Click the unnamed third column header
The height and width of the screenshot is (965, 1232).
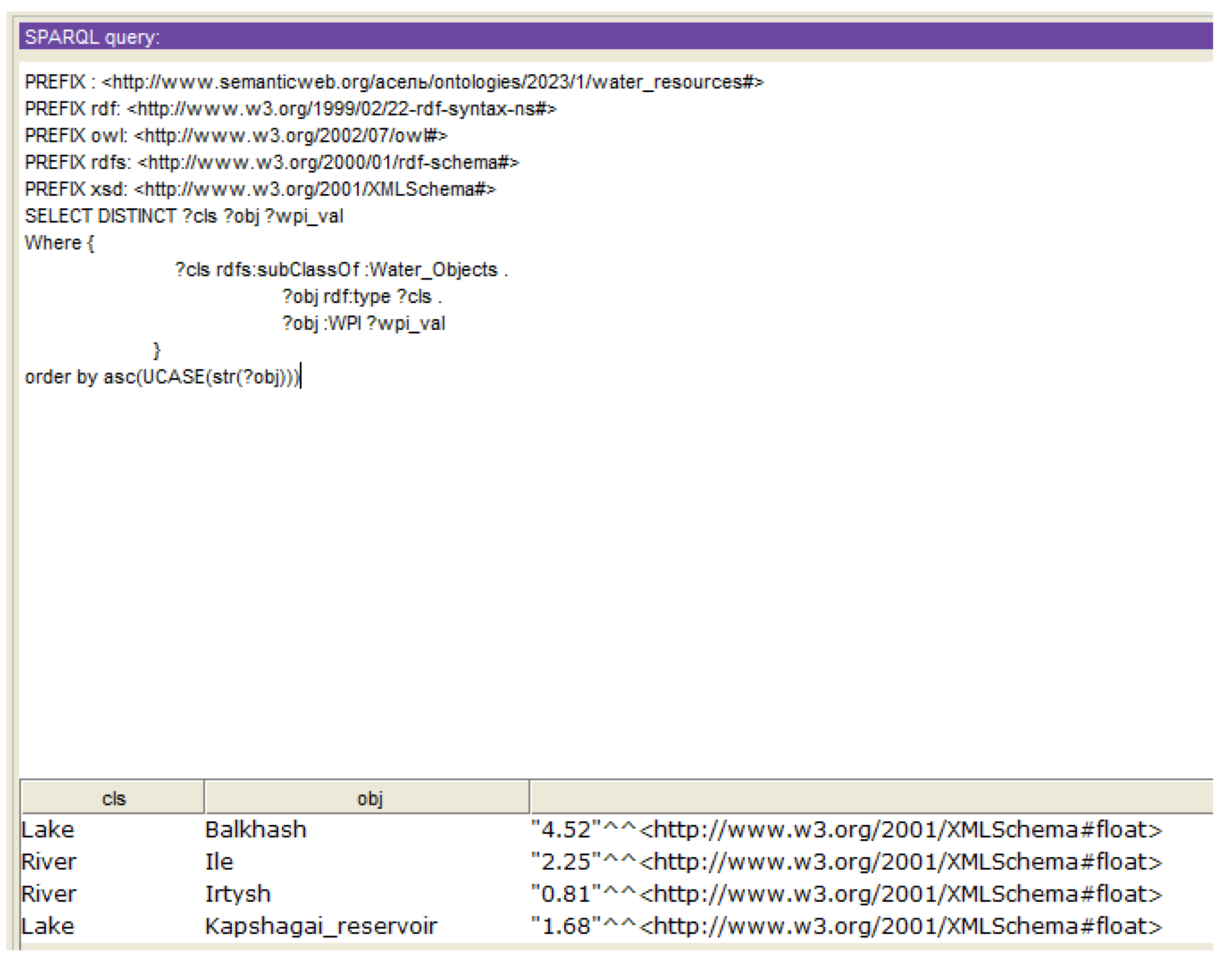pyautogui.click(x=876, y=798)
